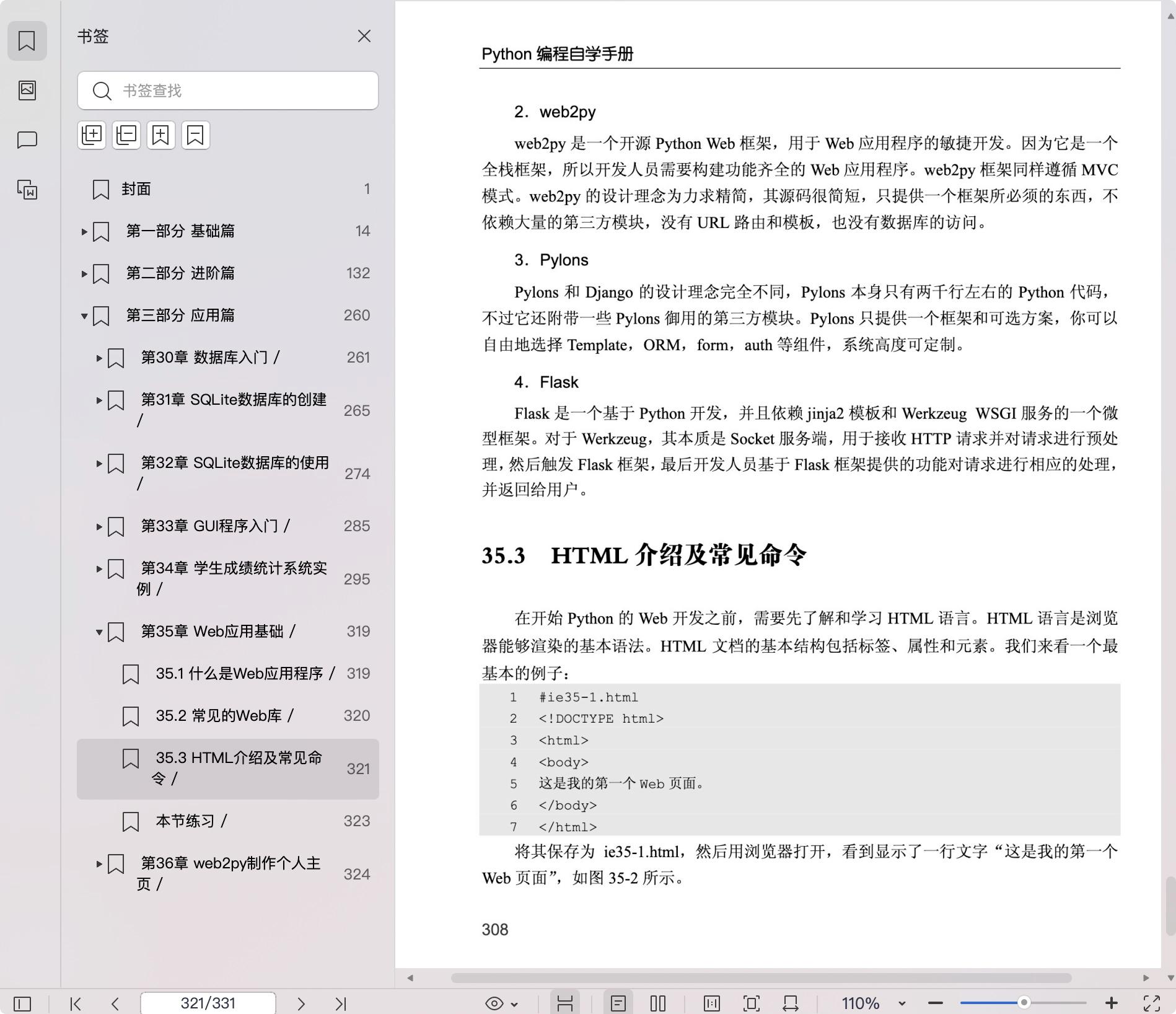Click the vertical scrollbar thumb

point(1170,905)
